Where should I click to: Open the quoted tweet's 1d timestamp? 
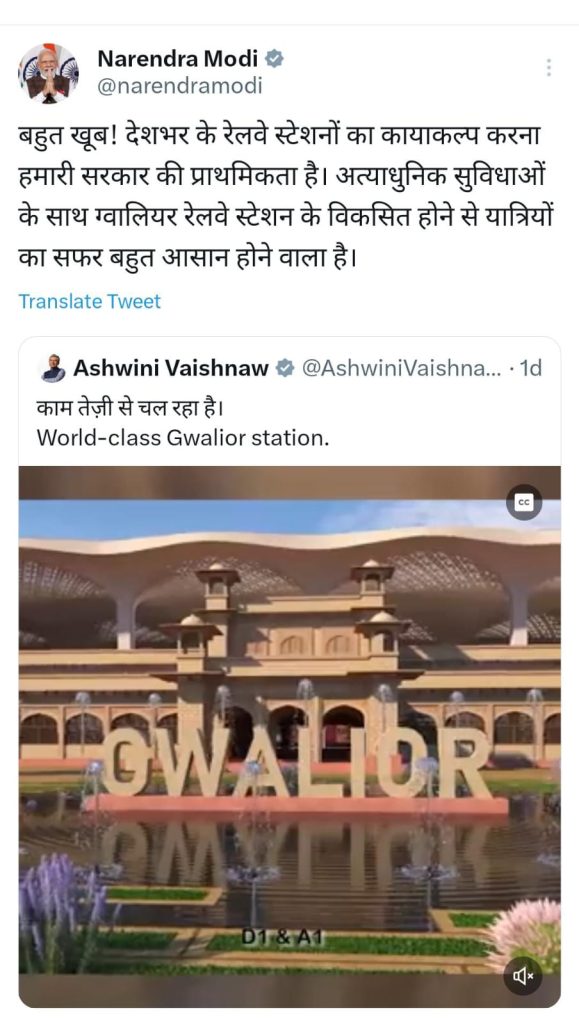530,368
